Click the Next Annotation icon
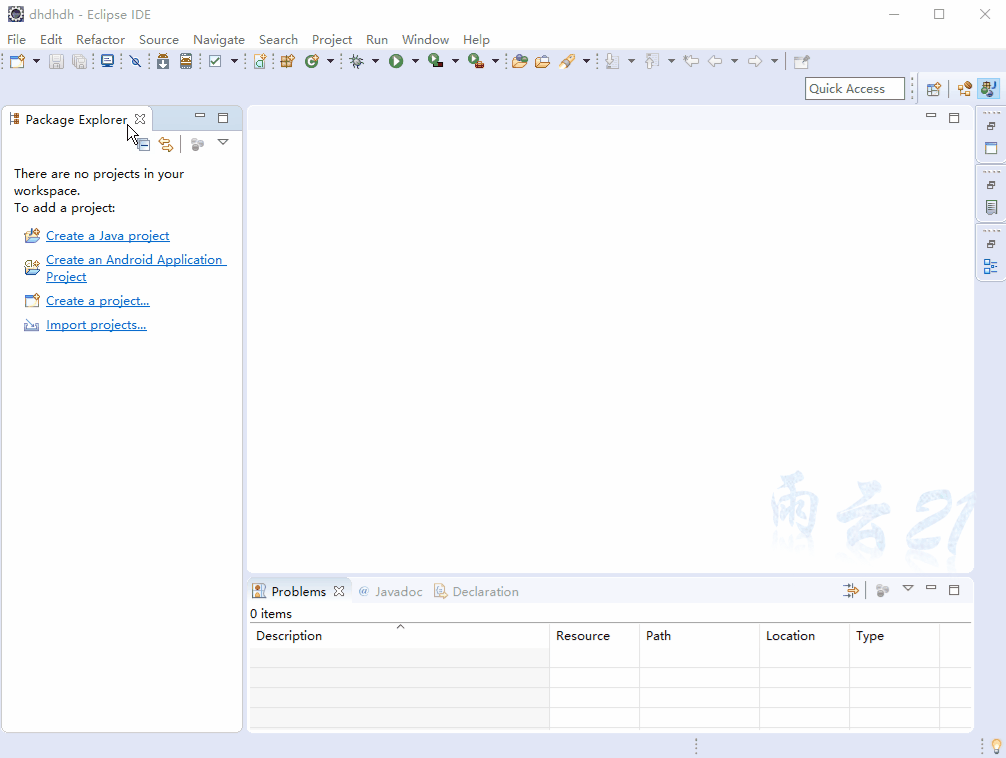This screenshot has width=1006, height=758. point(613,62)
